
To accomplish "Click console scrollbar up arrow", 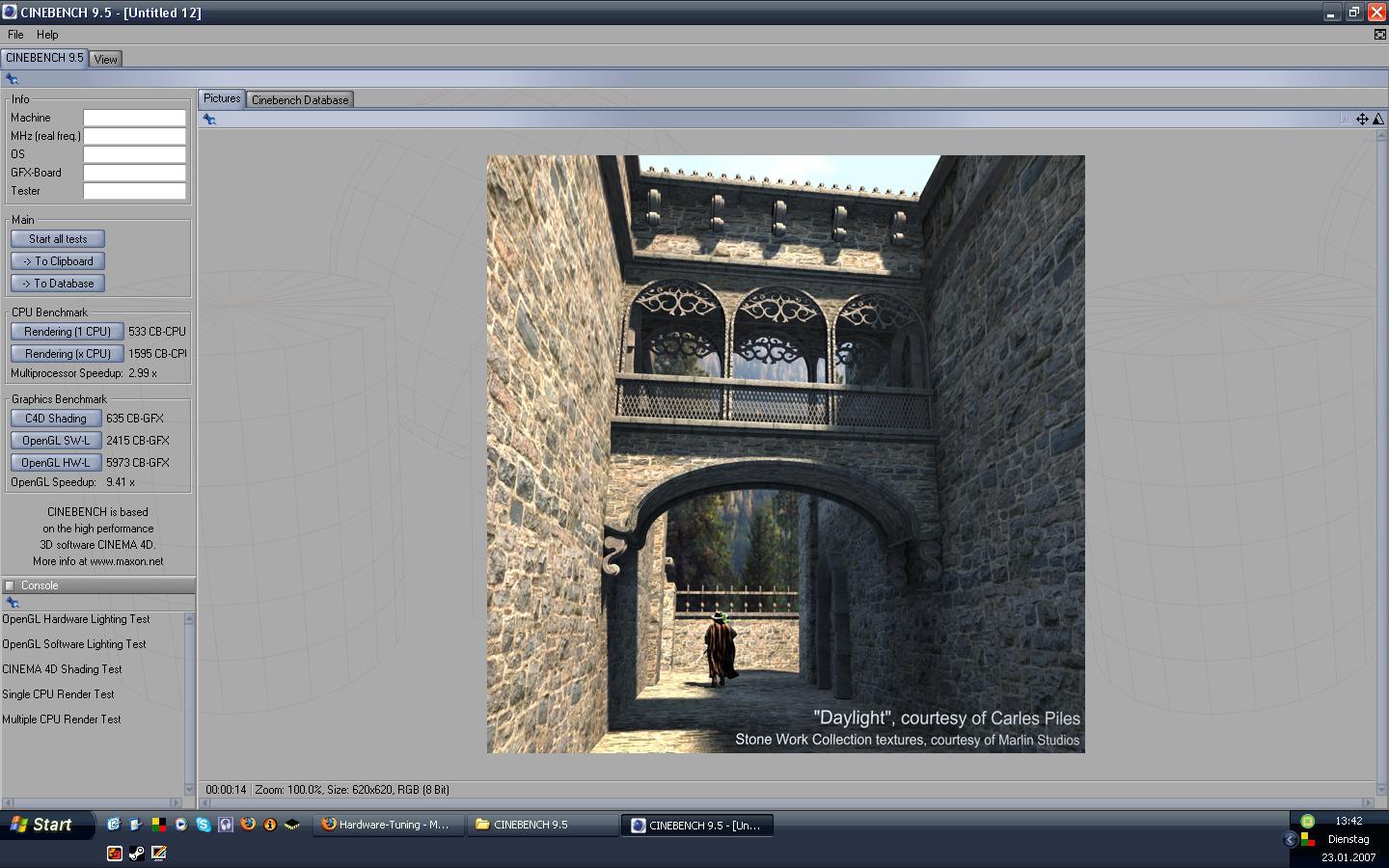I will (189, 619).
